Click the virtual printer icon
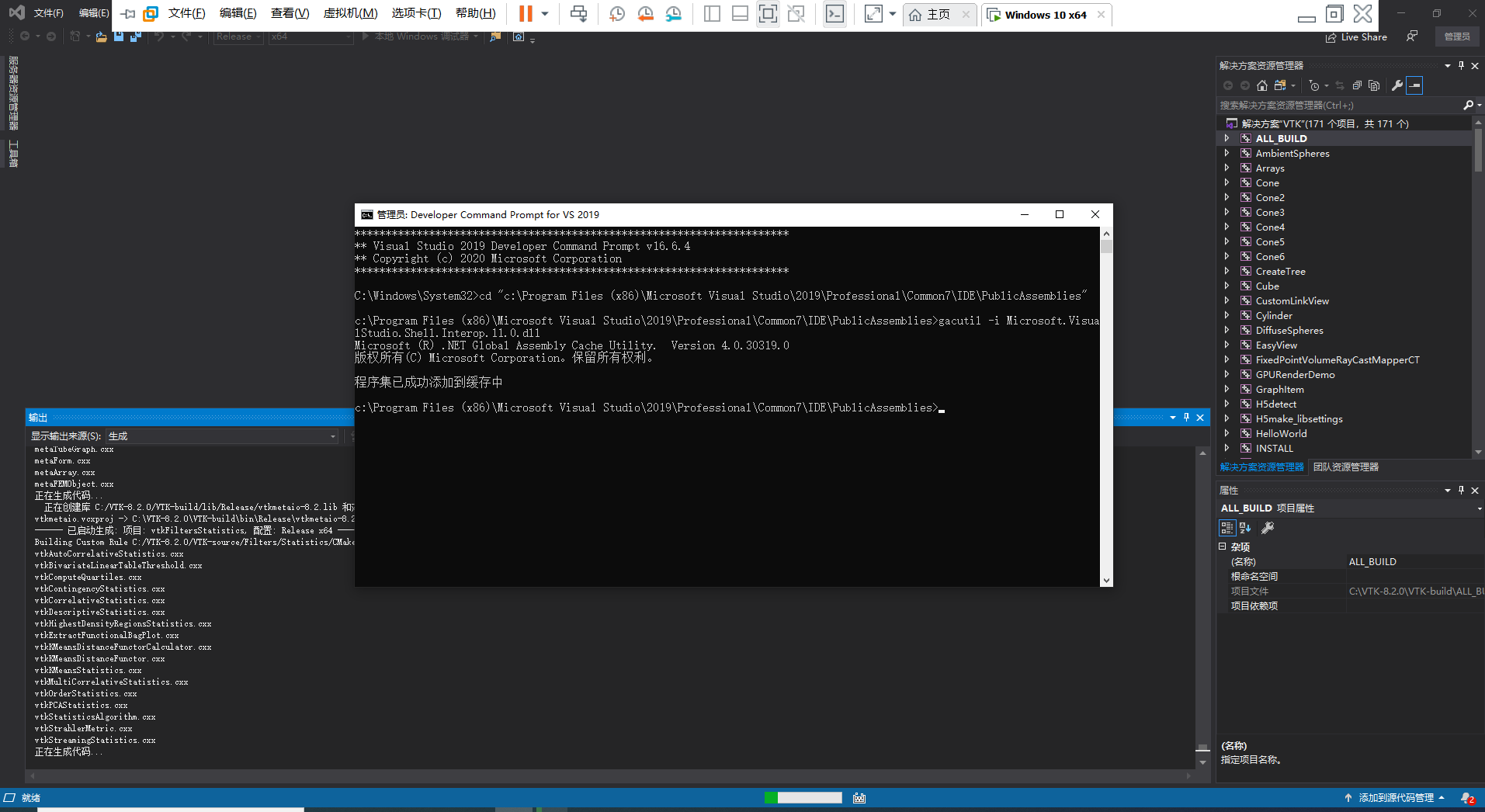 579,13
